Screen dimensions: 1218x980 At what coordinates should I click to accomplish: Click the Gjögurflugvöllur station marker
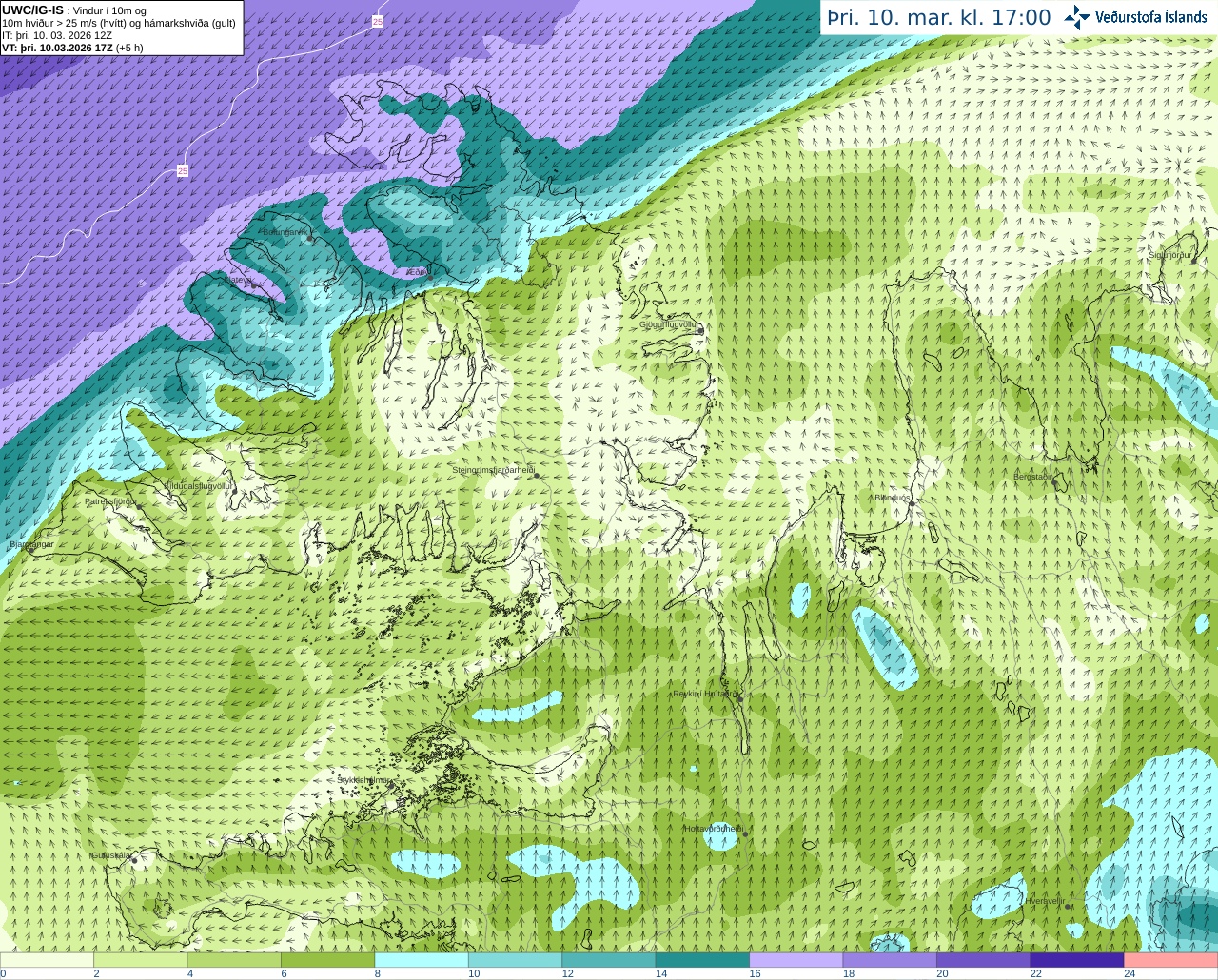click(x=700, y=330)
